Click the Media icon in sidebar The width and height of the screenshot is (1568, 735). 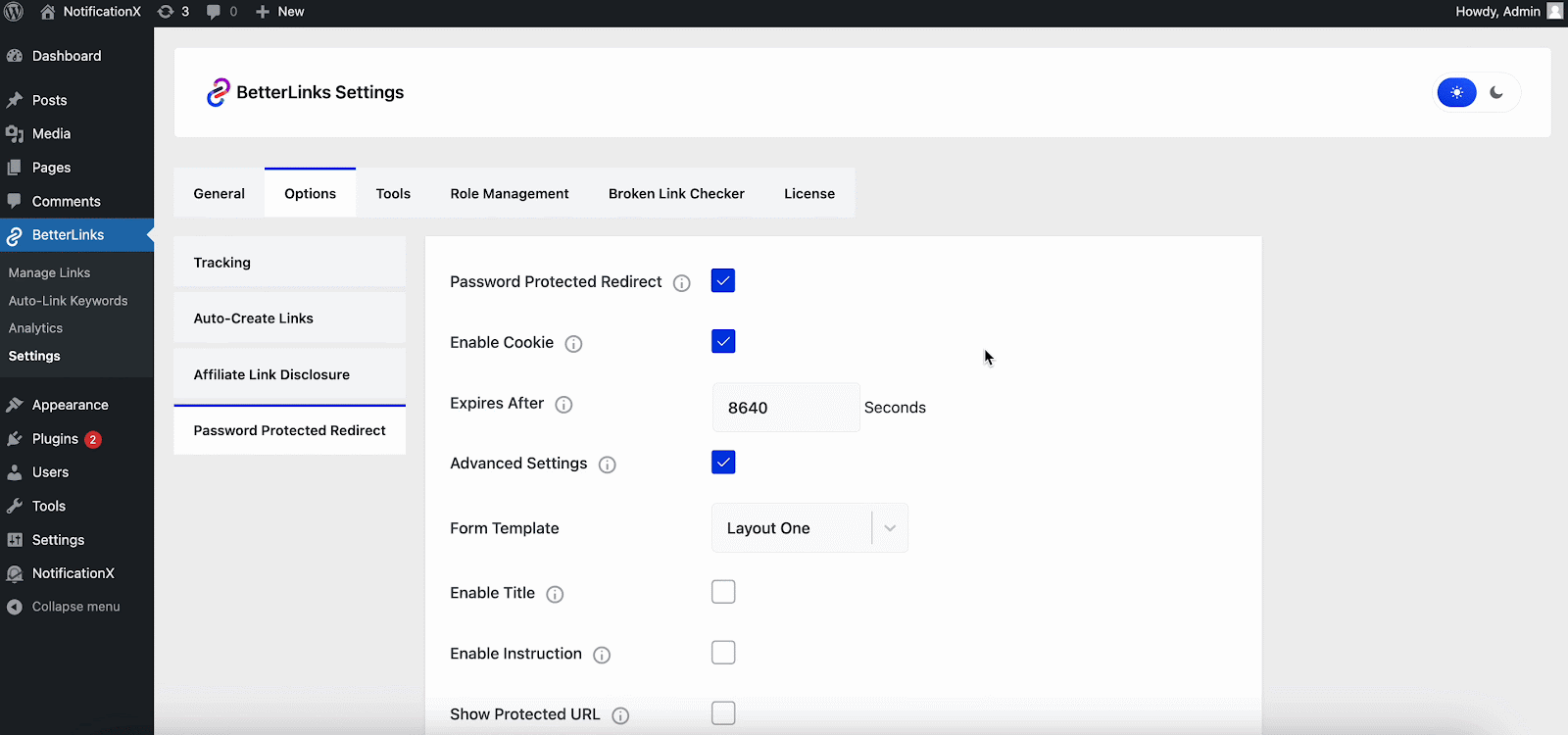coord(15,133)
